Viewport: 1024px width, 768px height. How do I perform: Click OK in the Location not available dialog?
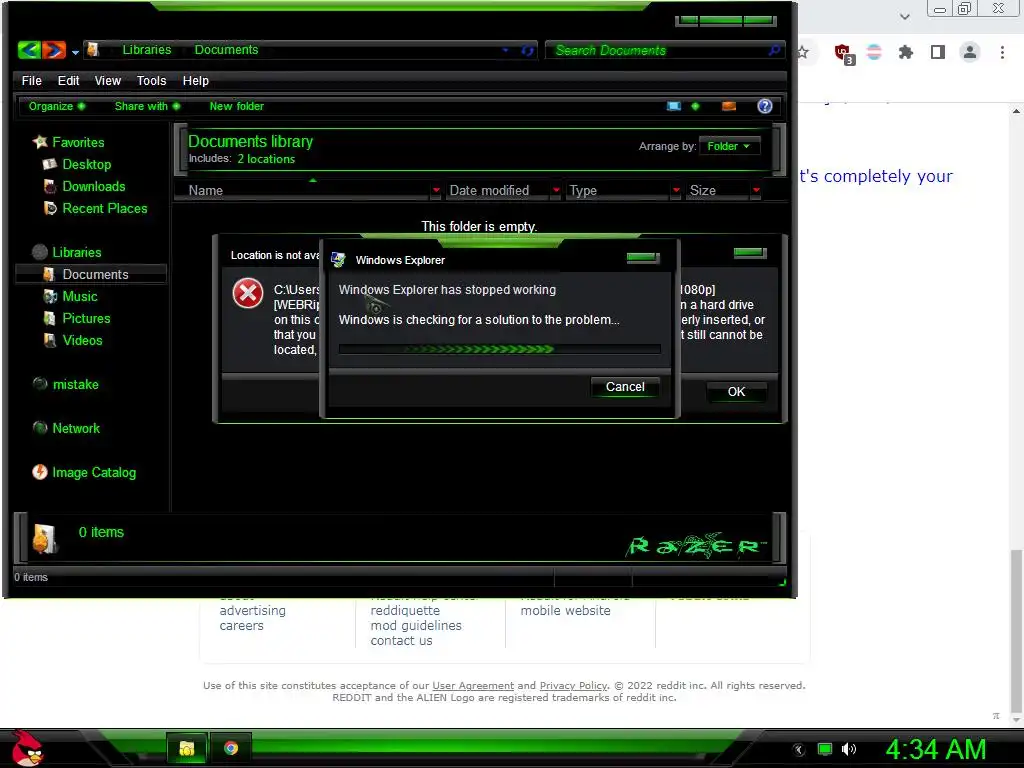tap(736, 391)
